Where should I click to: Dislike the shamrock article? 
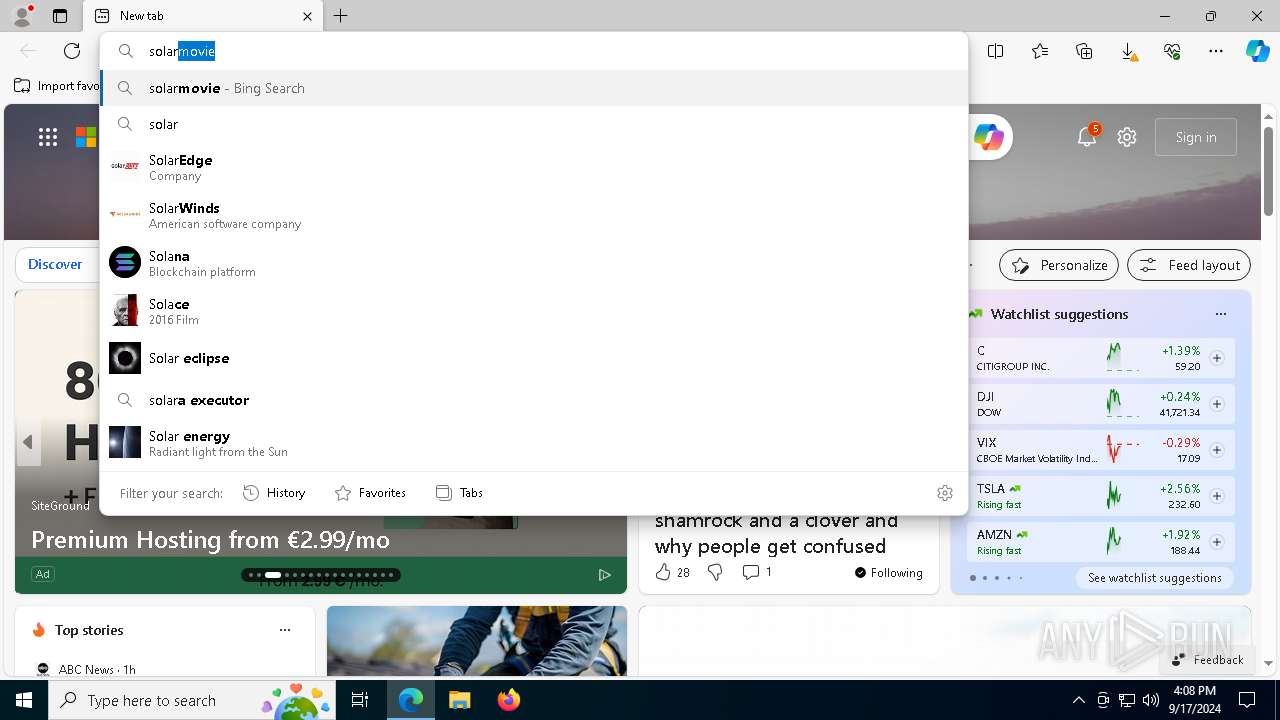click(x=715, y=572)
